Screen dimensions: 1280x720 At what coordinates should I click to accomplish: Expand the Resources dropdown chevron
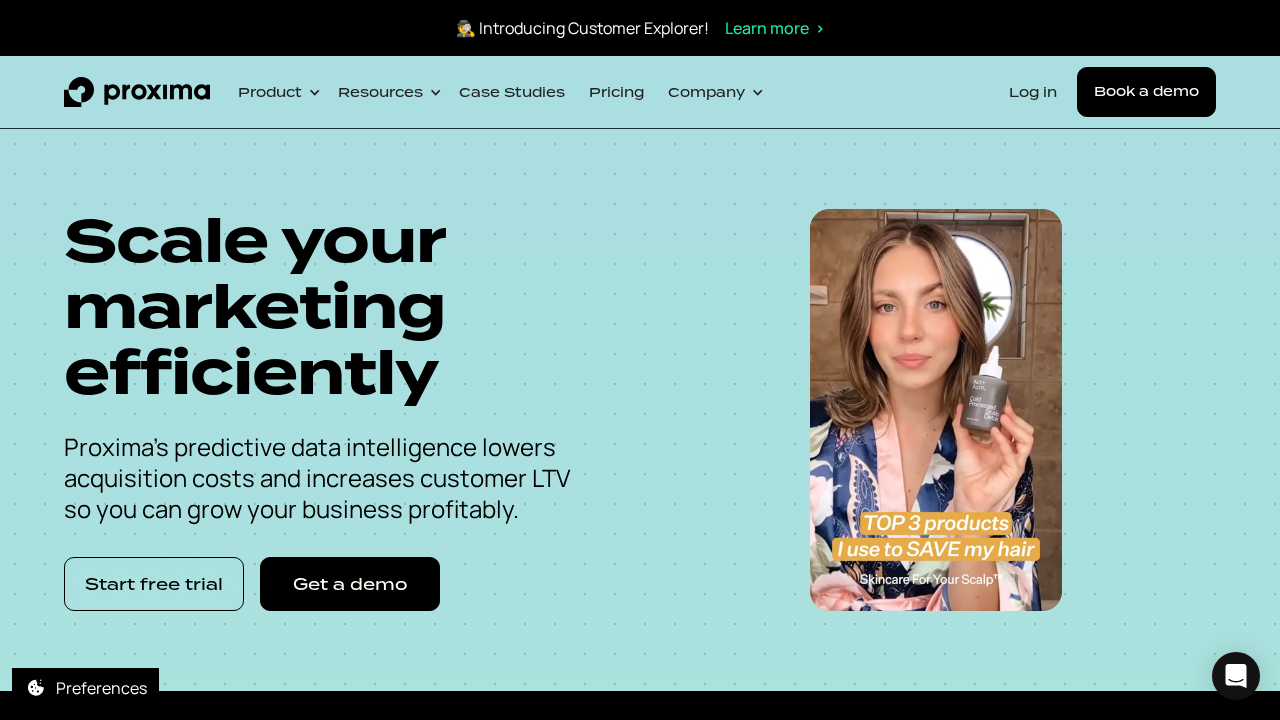(x=435, y=92)
